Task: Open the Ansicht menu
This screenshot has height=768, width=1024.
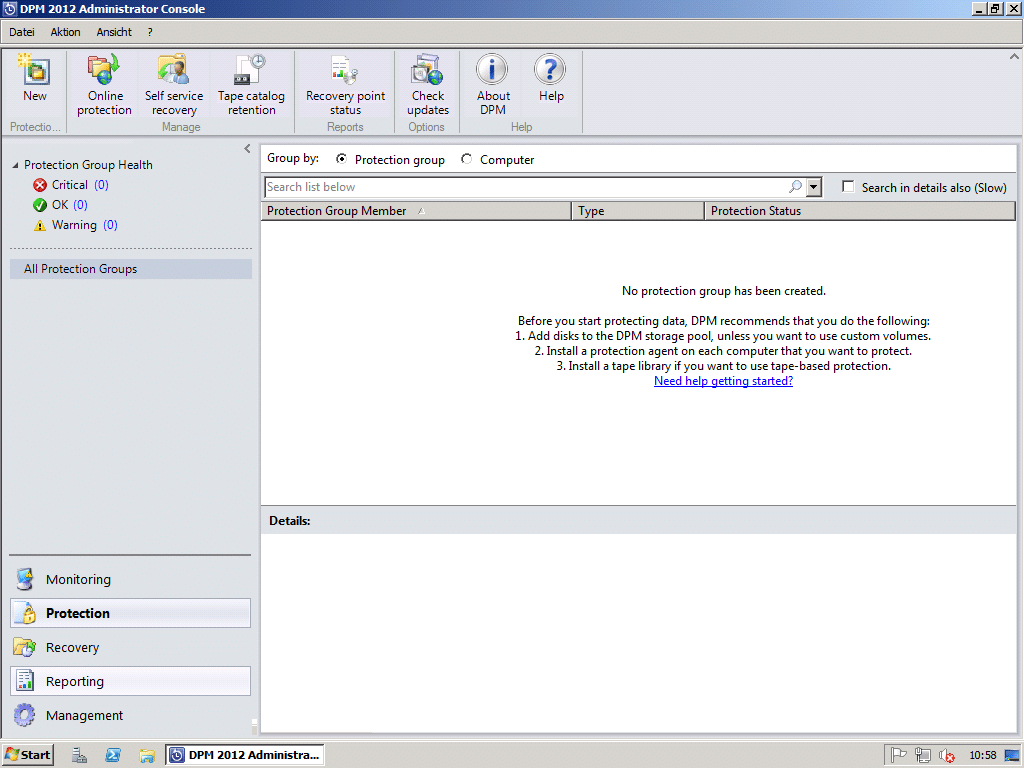Action: pyautogui.click(x=114, y=32)
